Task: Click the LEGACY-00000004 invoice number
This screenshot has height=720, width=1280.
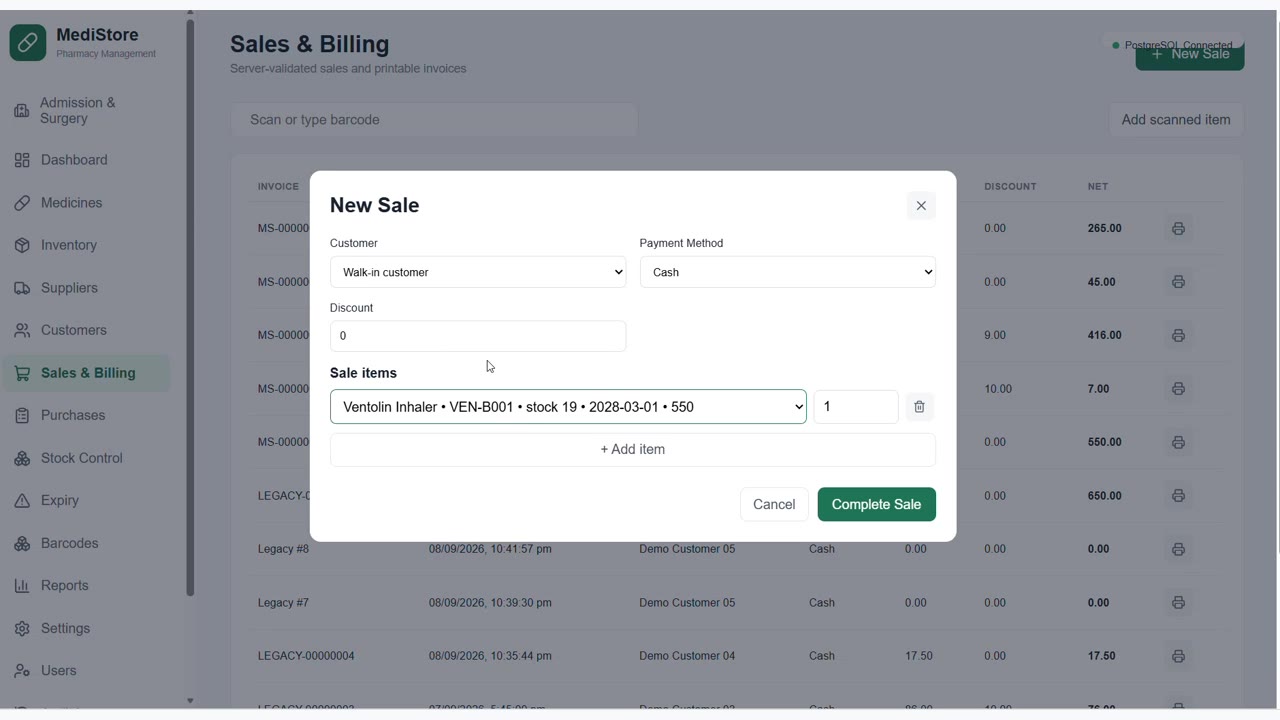Action: [306, 656]
